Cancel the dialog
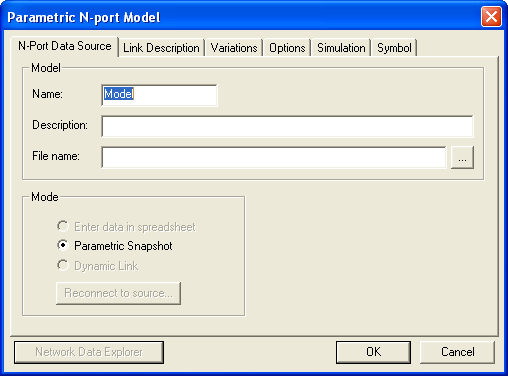508x376 pixels. (457, 352)
